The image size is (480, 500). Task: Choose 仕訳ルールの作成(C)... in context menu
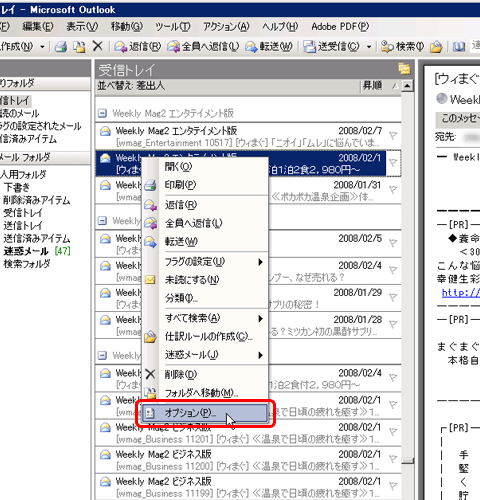pyautogui.click(x=205, y=336)
